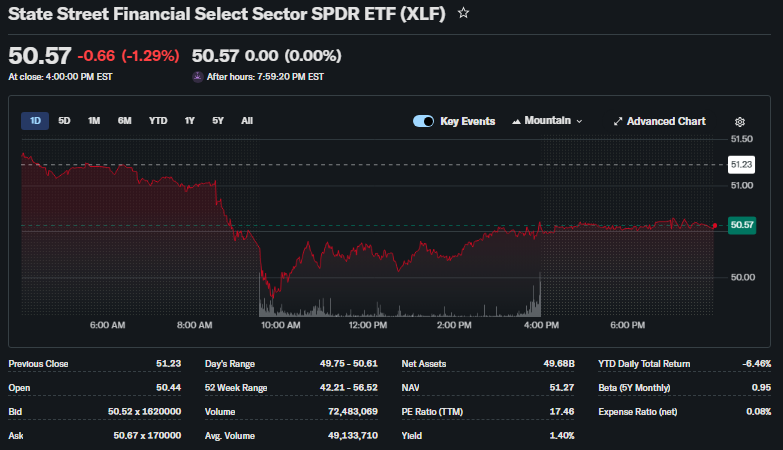783x450 pixels.
Task: Expand the Mountain chart type dropdown
Action: point(547,121)
